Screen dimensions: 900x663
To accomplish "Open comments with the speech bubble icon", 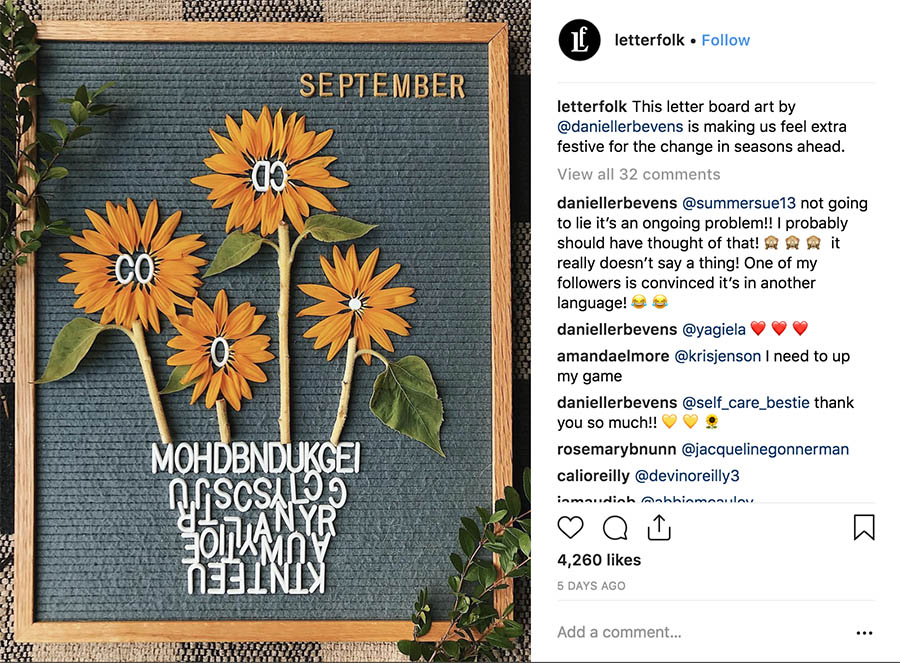I will coord(616,527).
